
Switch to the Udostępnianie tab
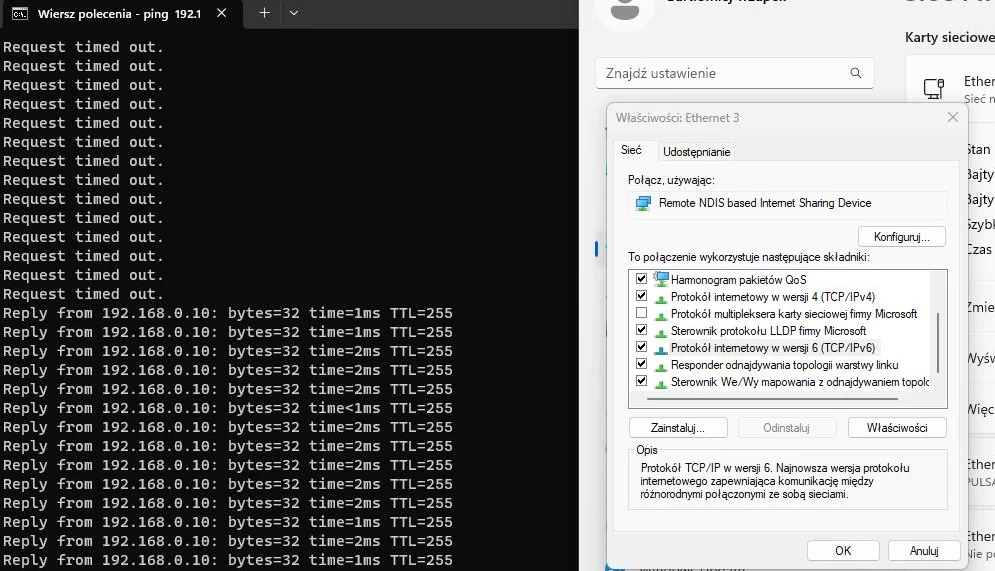(x=696, y=152)
